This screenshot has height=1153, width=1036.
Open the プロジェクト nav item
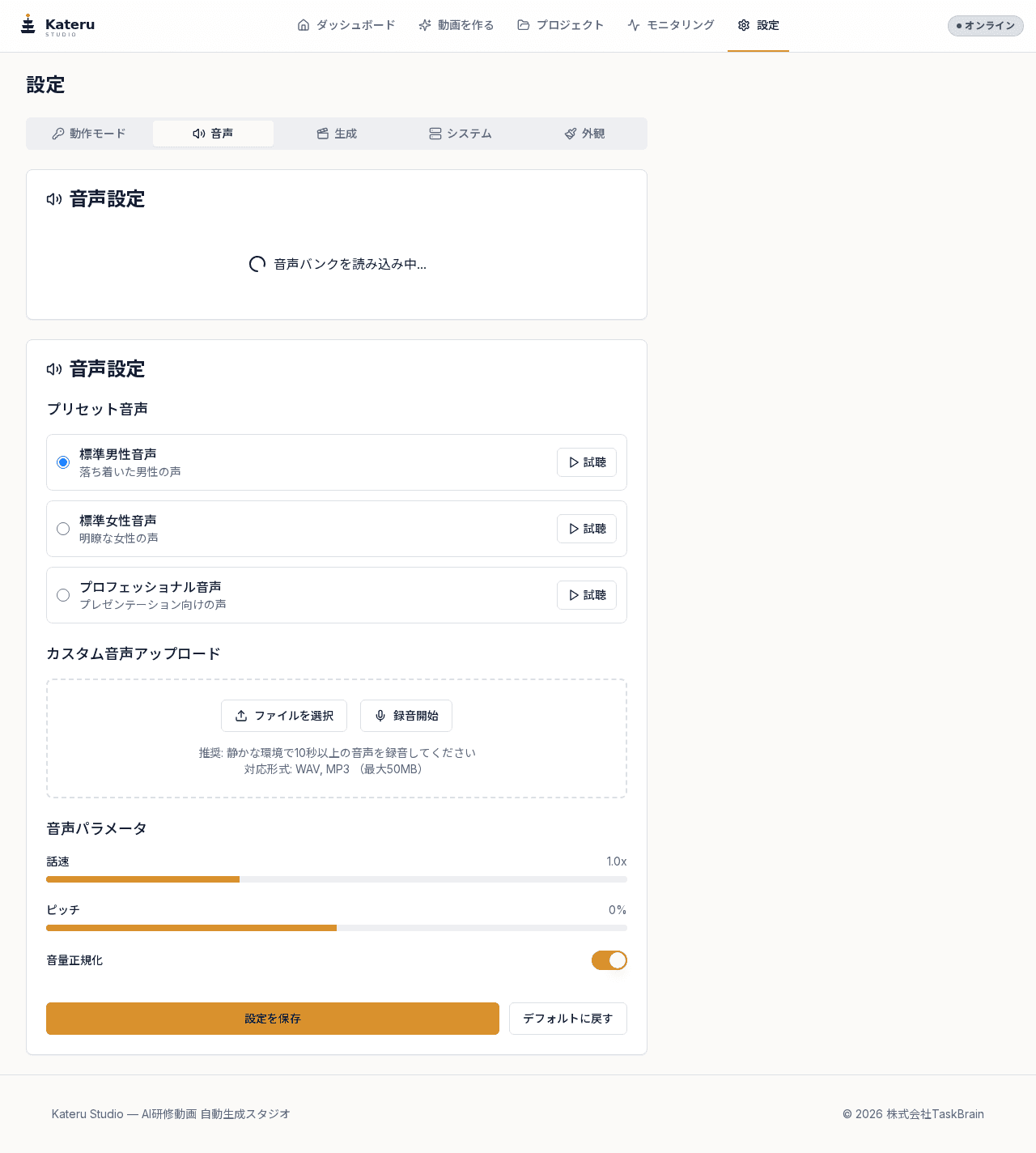point(561,25)
